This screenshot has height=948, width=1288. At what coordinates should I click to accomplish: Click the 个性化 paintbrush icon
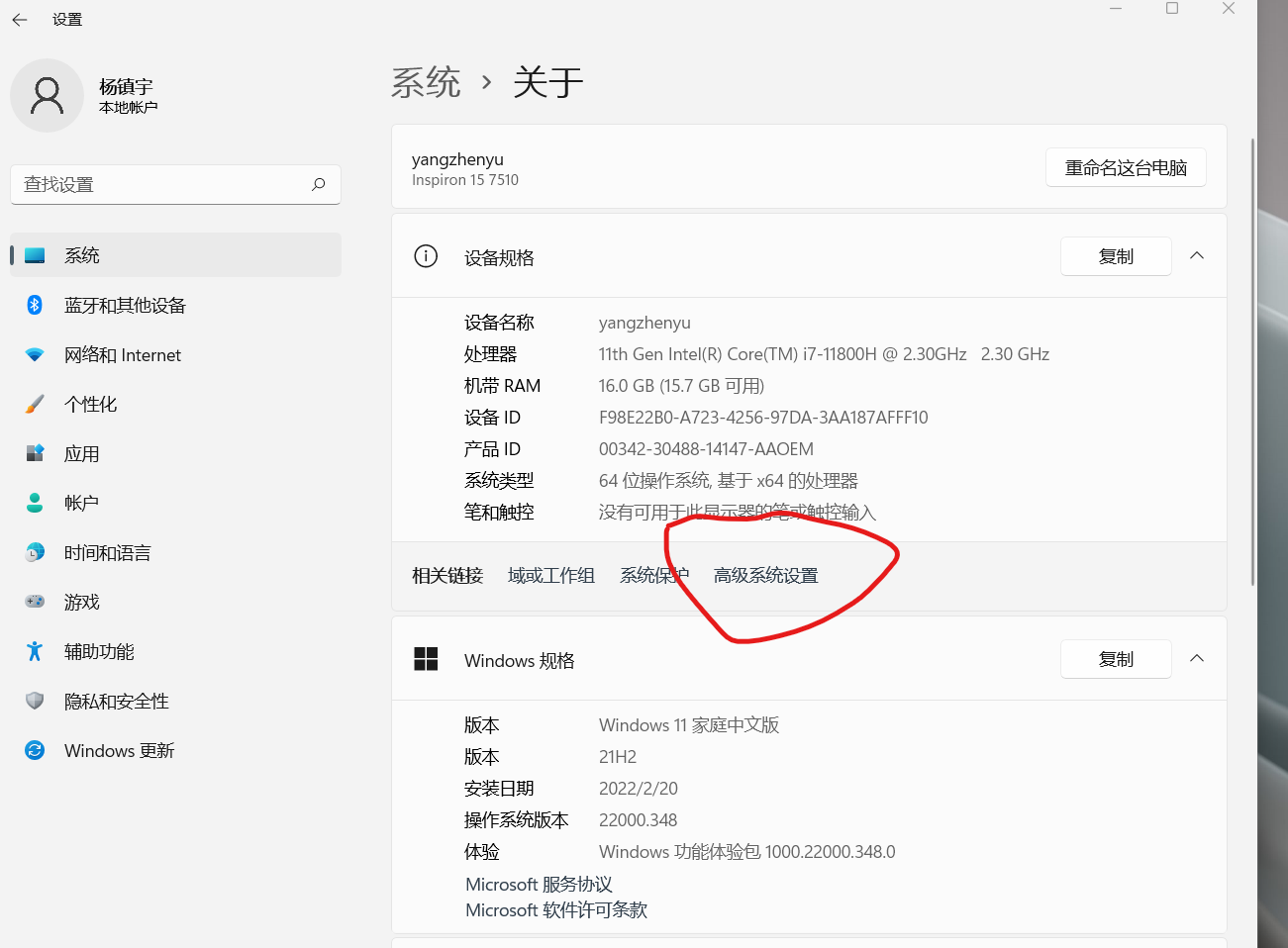point(35,404)
